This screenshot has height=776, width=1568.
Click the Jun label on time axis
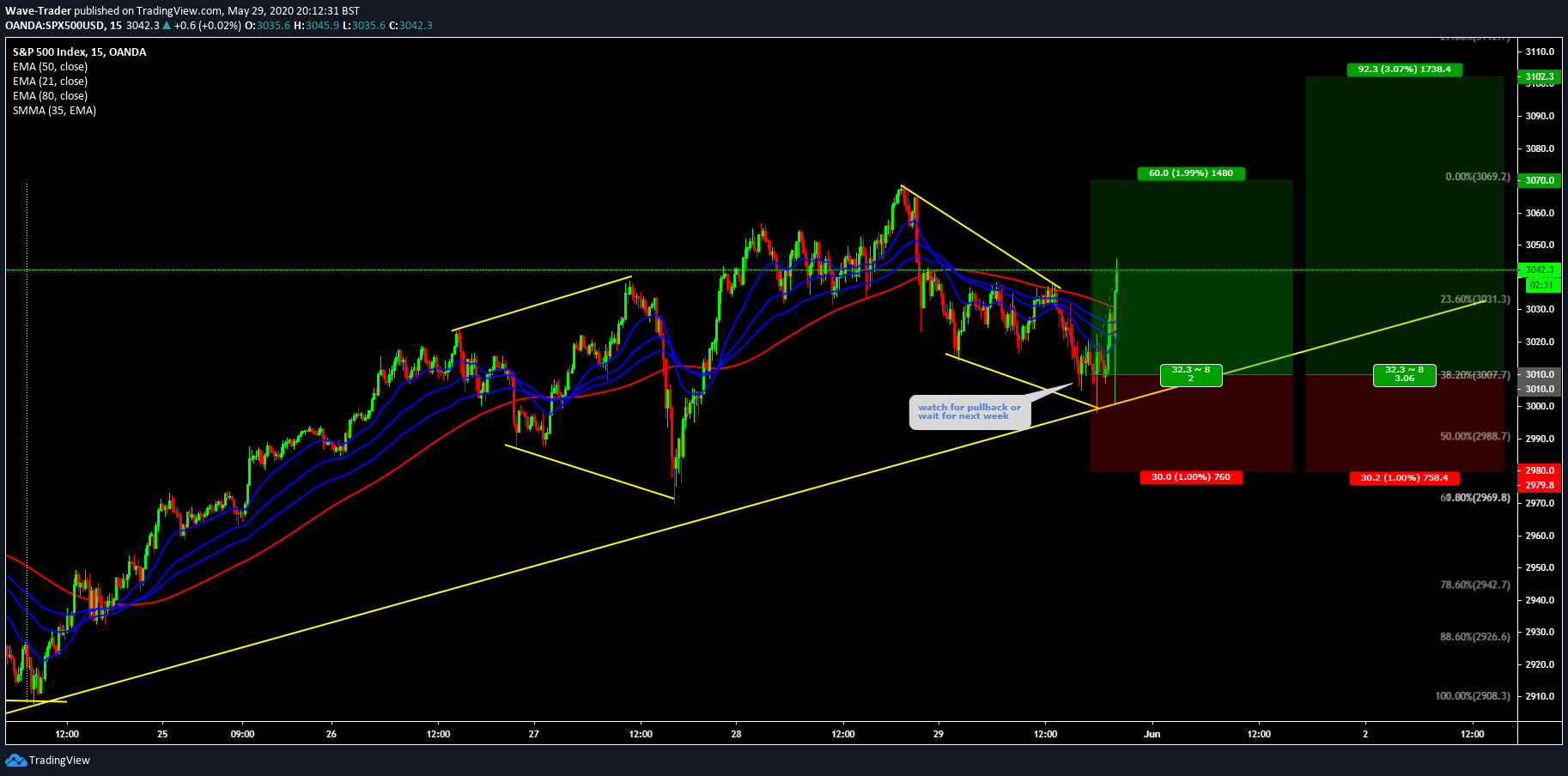(1152, 734)
